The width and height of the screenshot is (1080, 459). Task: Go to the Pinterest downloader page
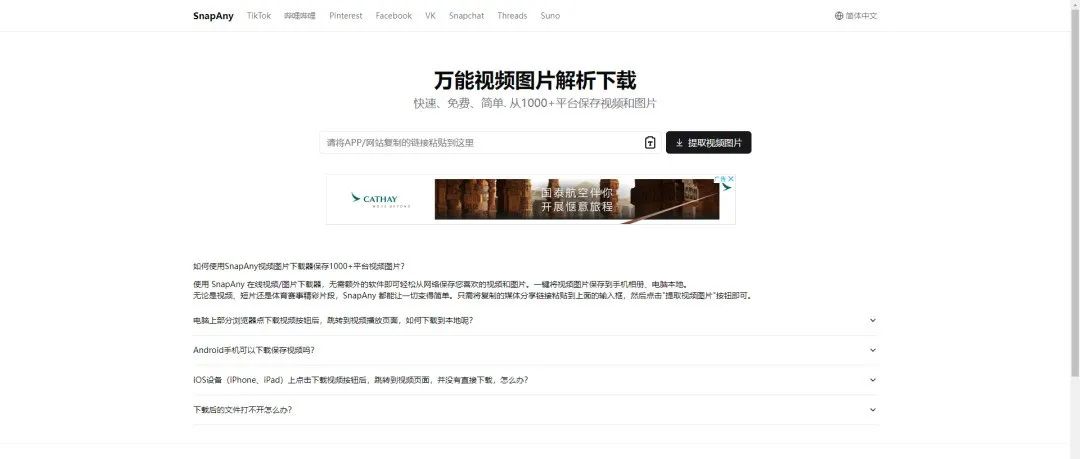(346, 16)
